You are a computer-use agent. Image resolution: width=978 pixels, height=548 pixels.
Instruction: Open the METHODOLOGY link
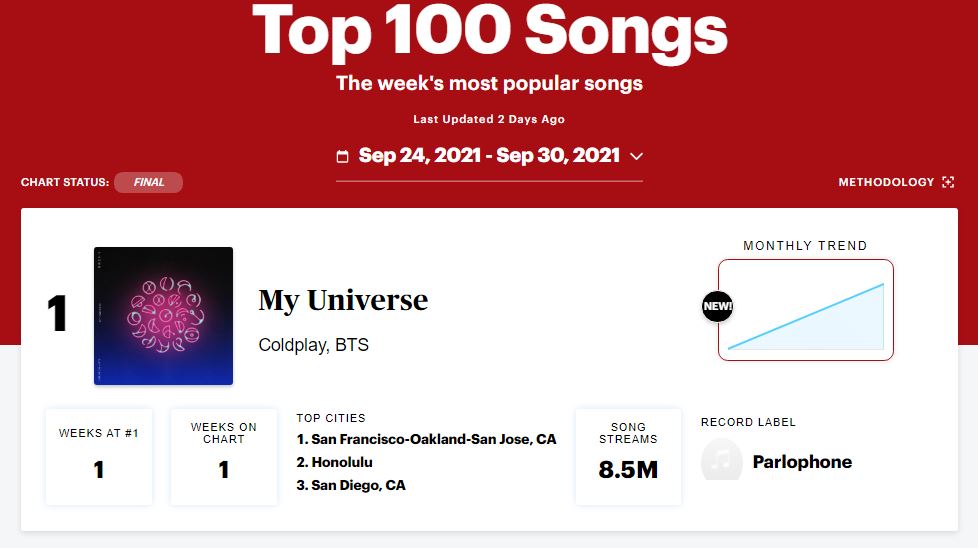(x=885, y=182)
